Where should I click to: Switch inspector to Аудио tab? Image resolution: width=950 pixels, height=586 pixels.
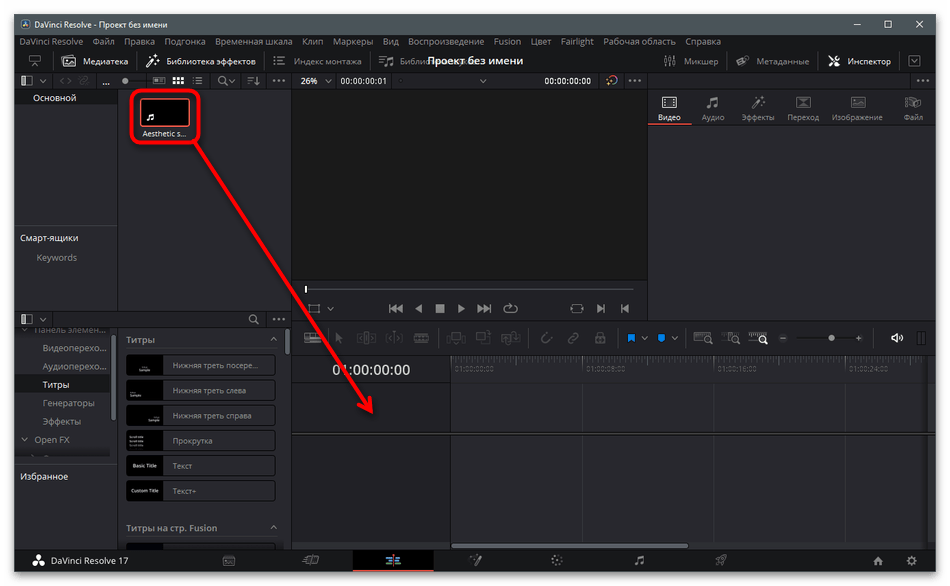pyautogui.click(x=712, y=108)
